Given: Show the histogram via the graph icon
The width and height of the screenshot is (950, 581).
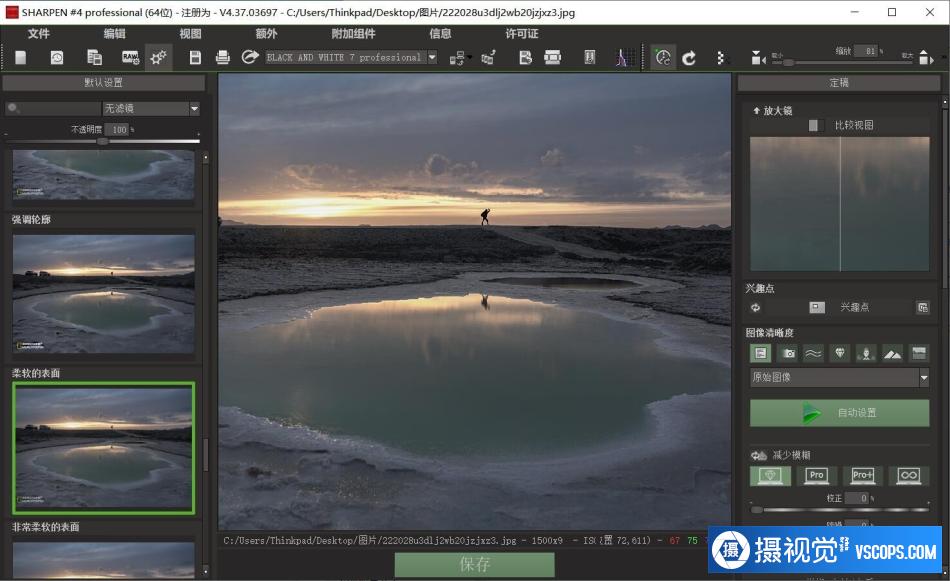Looking at the screenshot, I should click(x=625, y=58).
